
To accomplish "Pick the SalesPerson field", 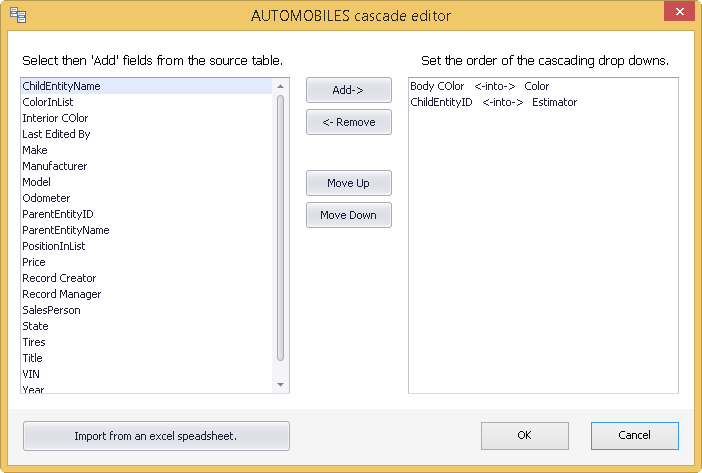I will [146, 310].
